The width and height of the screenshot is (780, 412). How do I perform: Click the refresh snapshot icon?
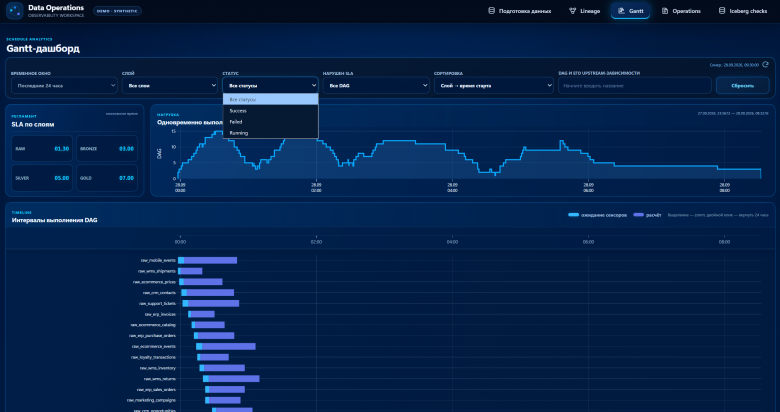click(x=766, y=65)
